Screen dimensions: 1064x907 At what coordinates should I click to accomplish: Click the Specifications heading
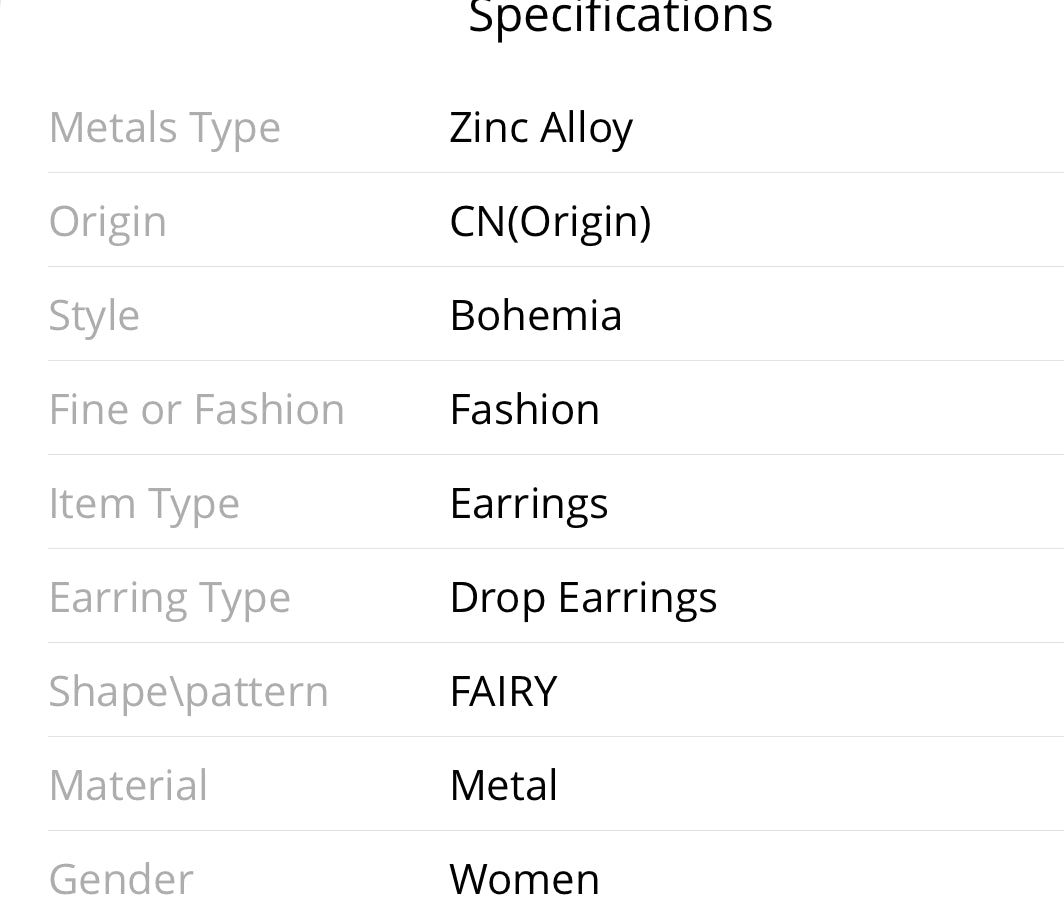pyautogui.click(x=620, y=16)
